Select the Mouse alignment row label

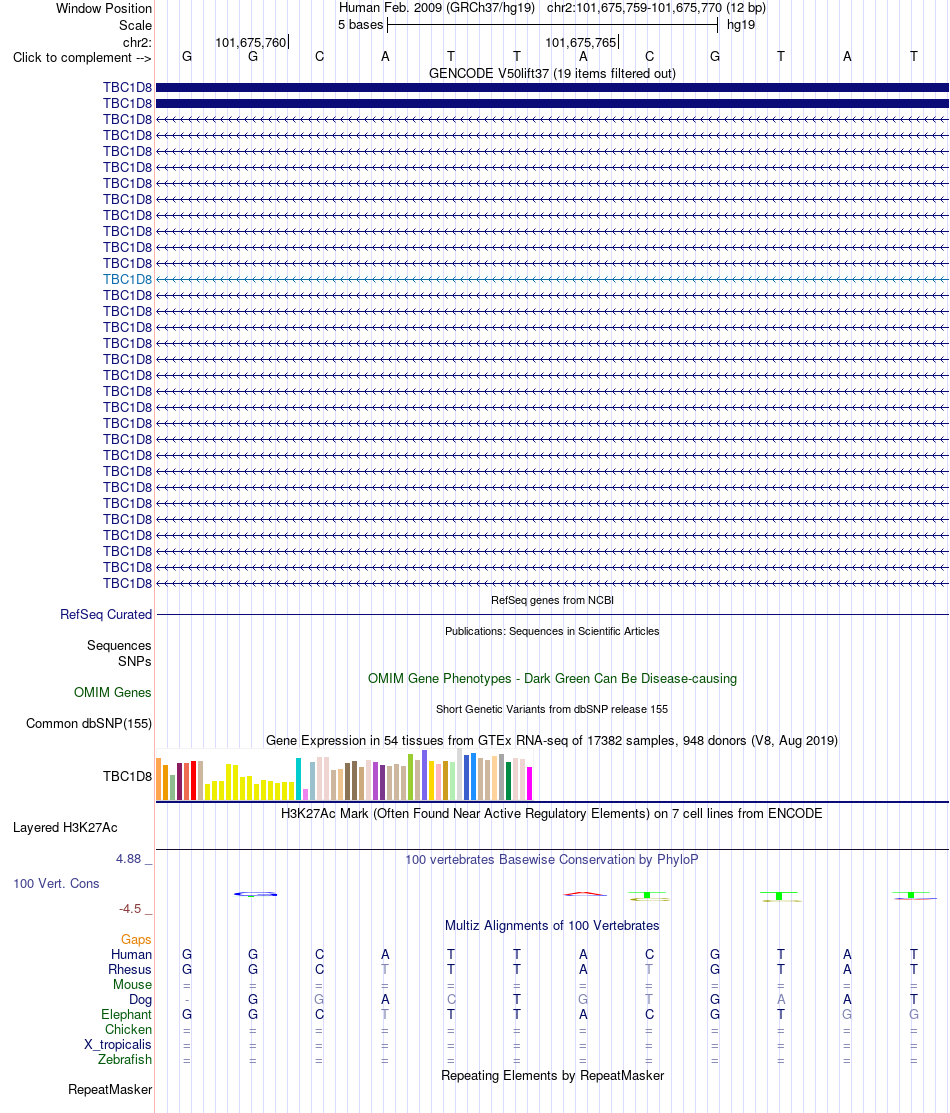(132, 985)
